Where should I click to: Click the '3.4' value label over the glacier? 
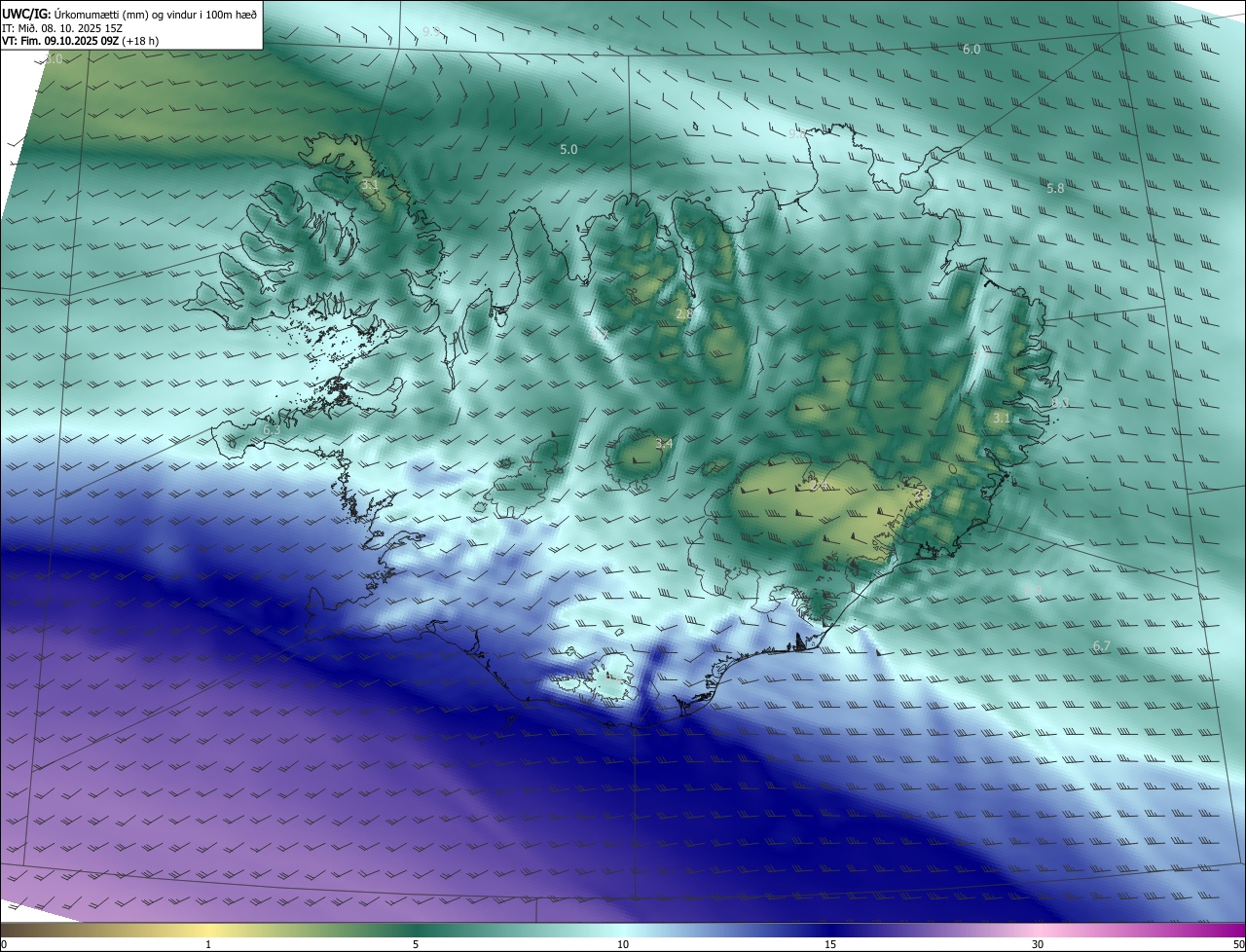pyautogui.click(x=664, y=444)
